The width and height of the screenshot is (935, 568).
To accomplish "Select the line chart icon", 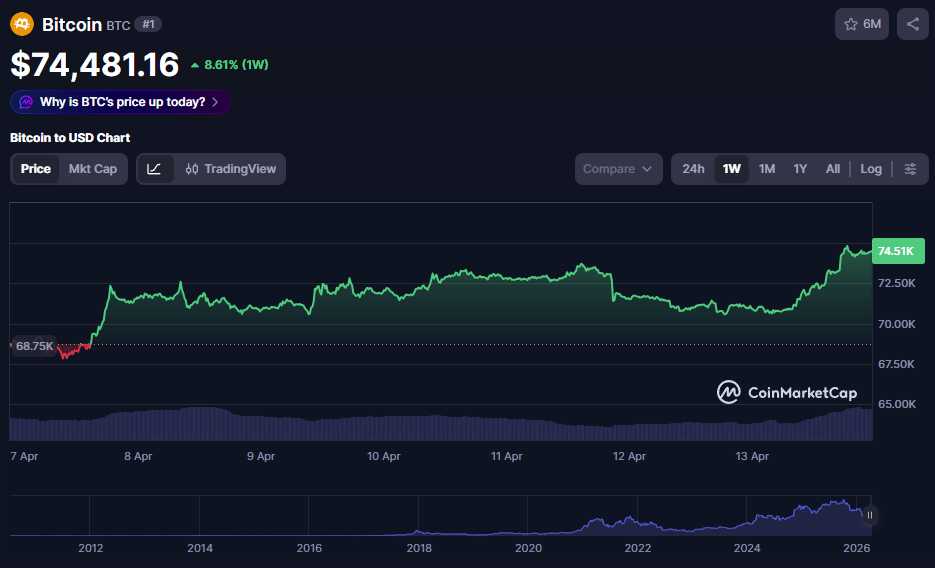I will [154, 169].
